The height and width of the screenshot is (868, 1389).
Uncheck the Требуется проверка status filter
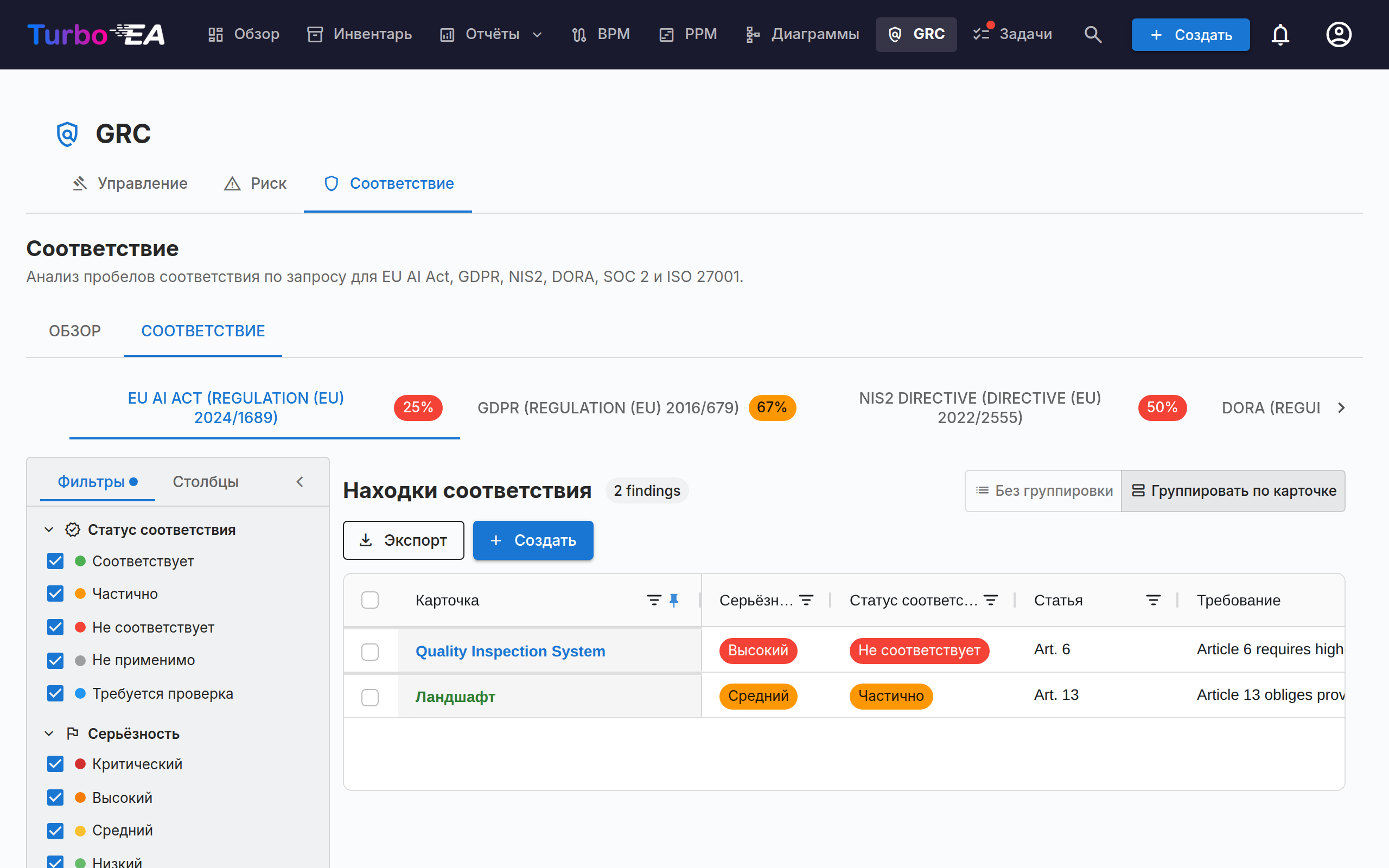[x=55, y=693]
